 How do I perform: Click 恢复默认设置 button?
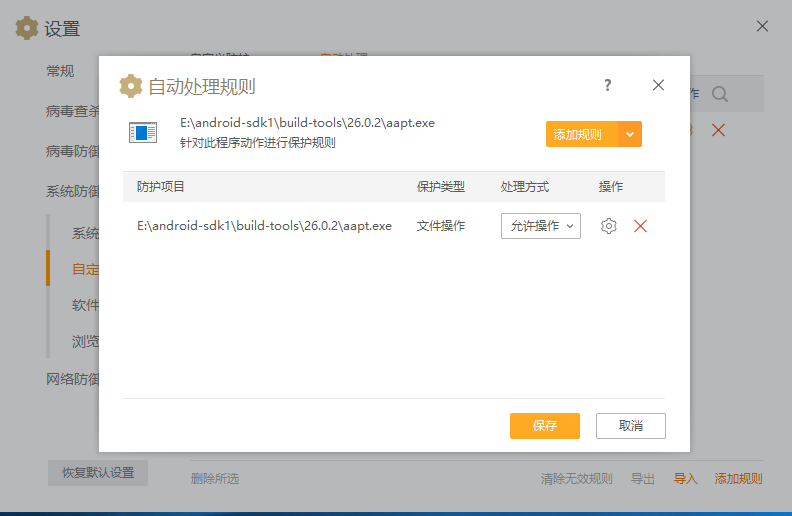[x=98, y=473]
